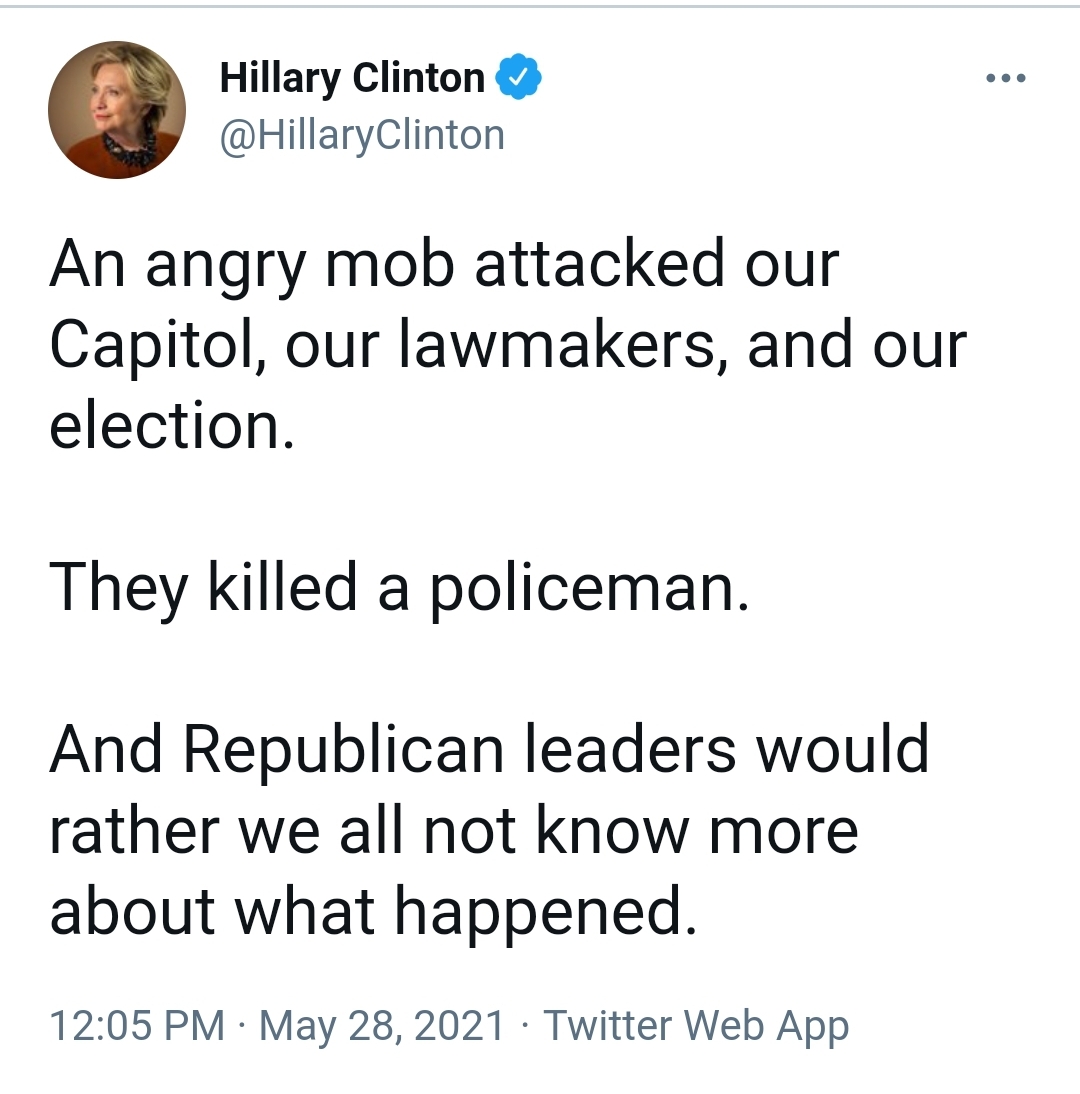This screenshot has height=1094, width=1080.
Task: Click the blue verified checkmark badge
Action: coord(518,77)
